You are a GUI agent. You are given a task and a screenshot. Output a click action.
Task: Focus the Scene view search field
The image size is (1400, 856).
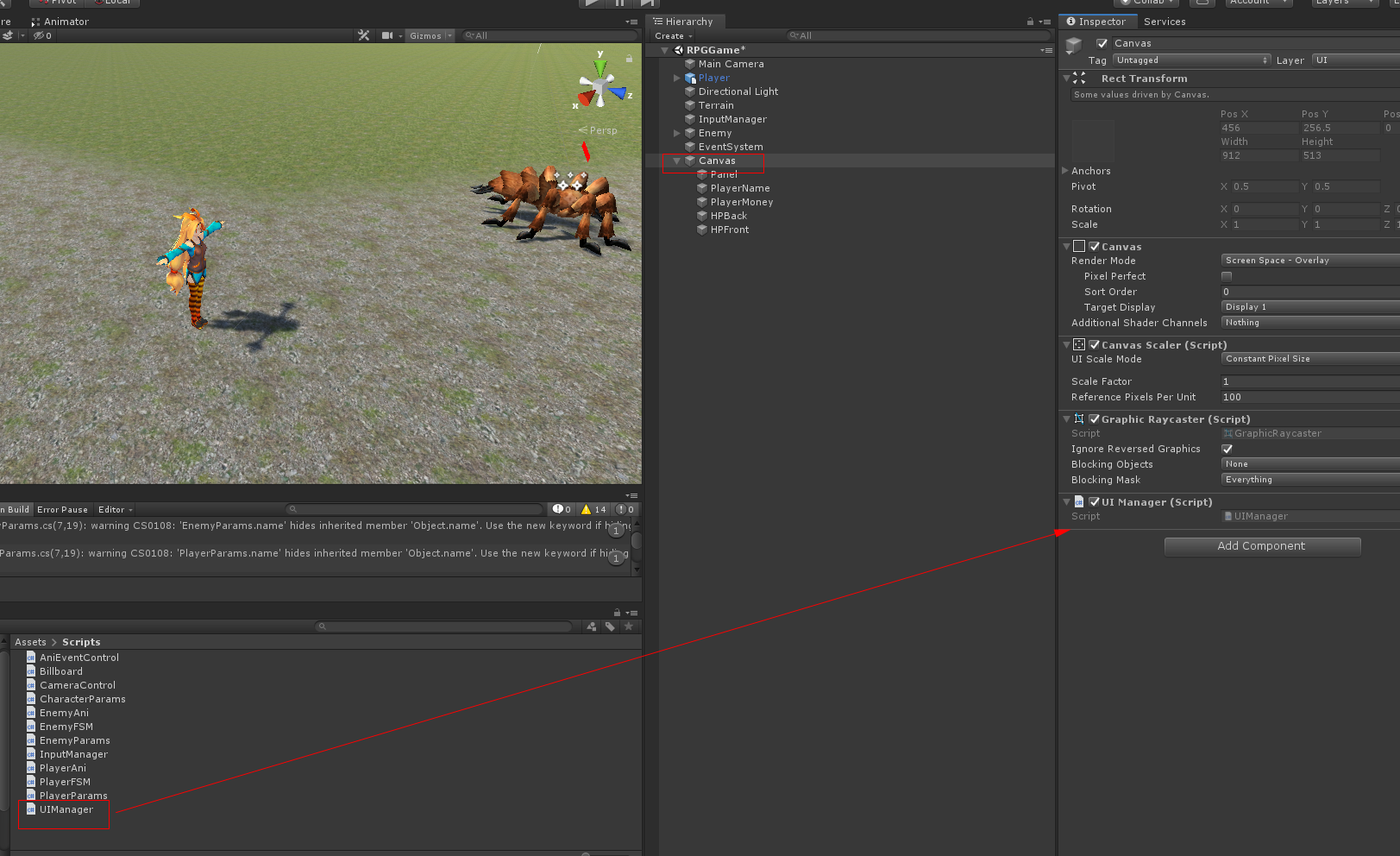[548, 35]
